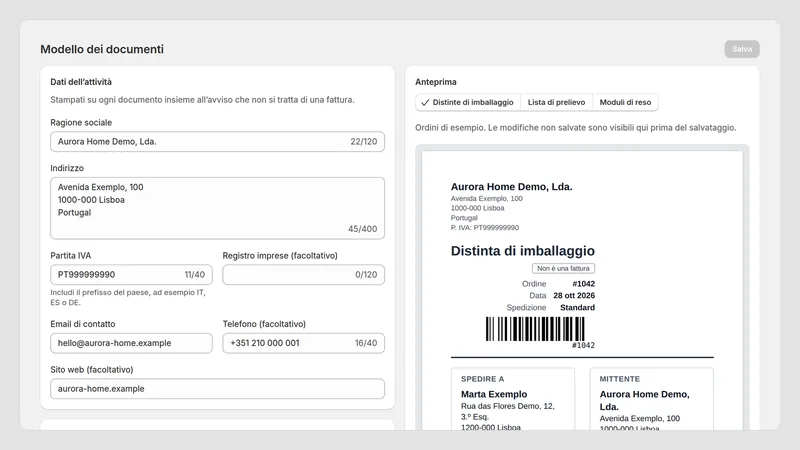Focus the Email di contatto field

pyautogui.click(x=131, y=343)
